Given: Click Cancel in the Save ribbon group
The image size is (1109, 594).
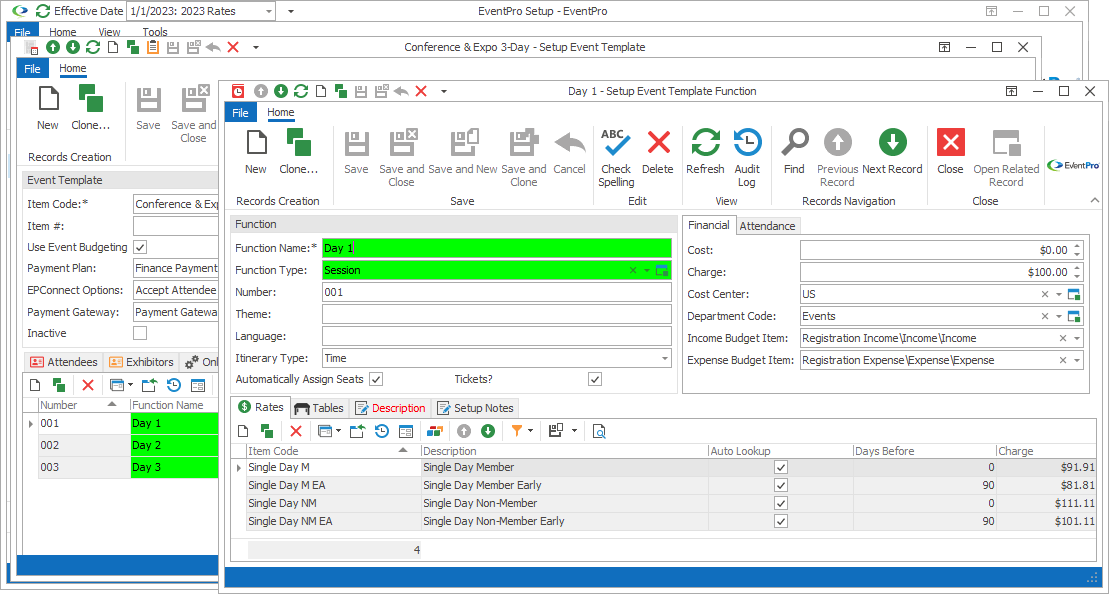Looking at the screenshot, I should click(x=569, y=152).
